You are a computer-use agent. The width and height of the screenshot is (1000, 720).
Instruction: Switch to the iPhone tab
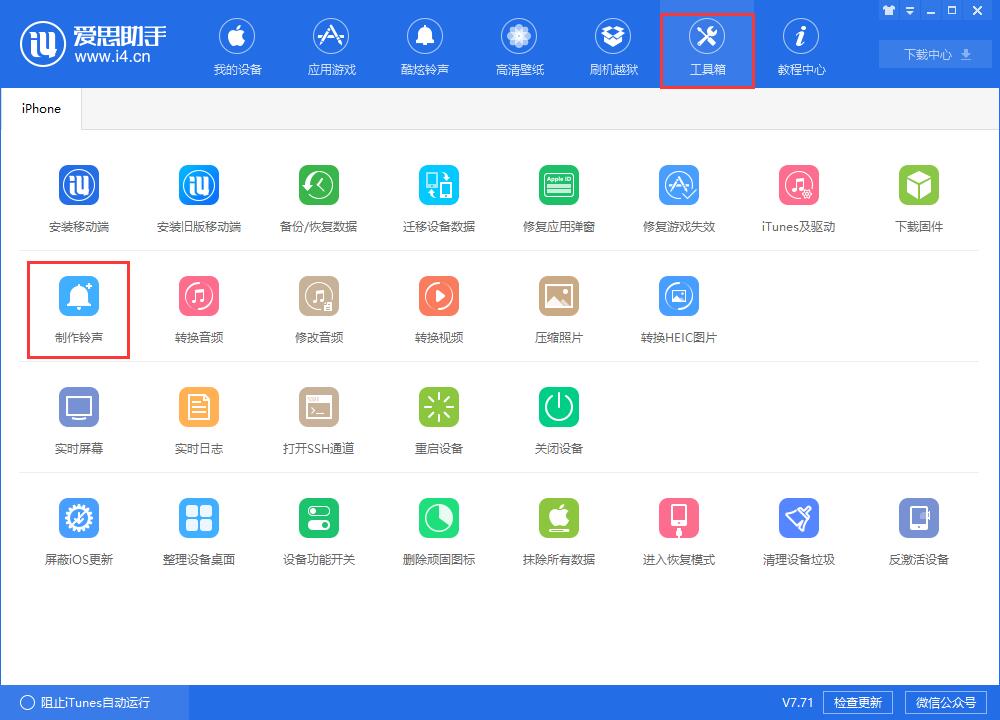[40, 107]
